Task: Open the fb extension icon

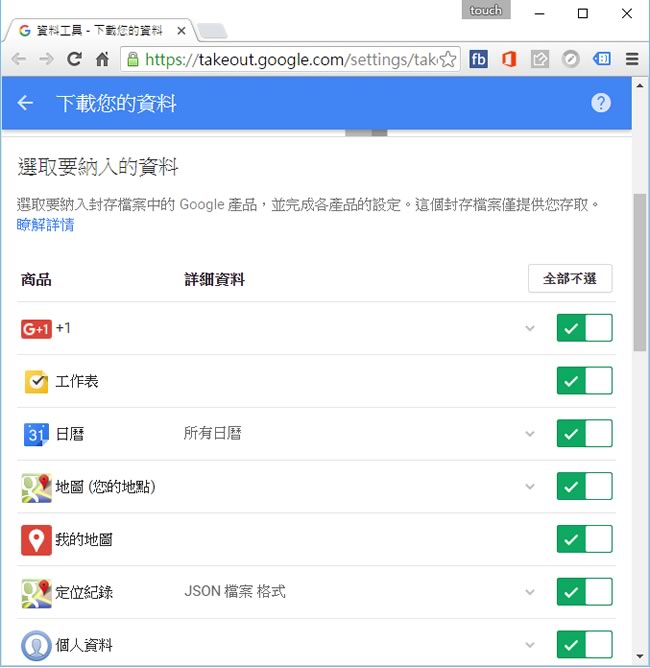Action: click(478, 59)
